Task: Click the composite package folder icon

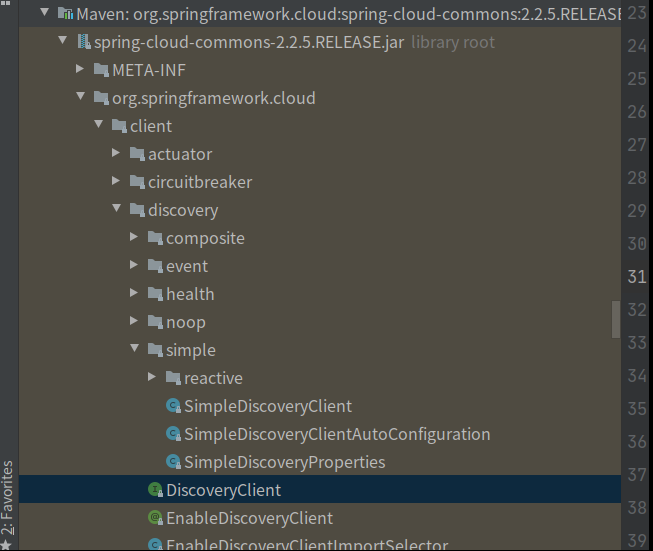Action: (155, 238)
